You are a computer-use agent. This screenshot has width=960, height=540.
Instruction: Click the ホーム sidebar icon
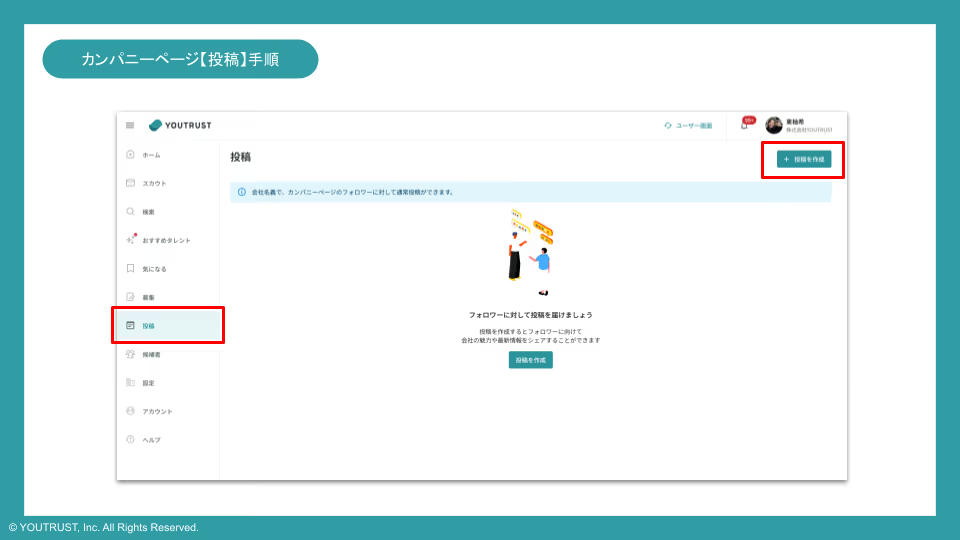(x=130, y=155)
